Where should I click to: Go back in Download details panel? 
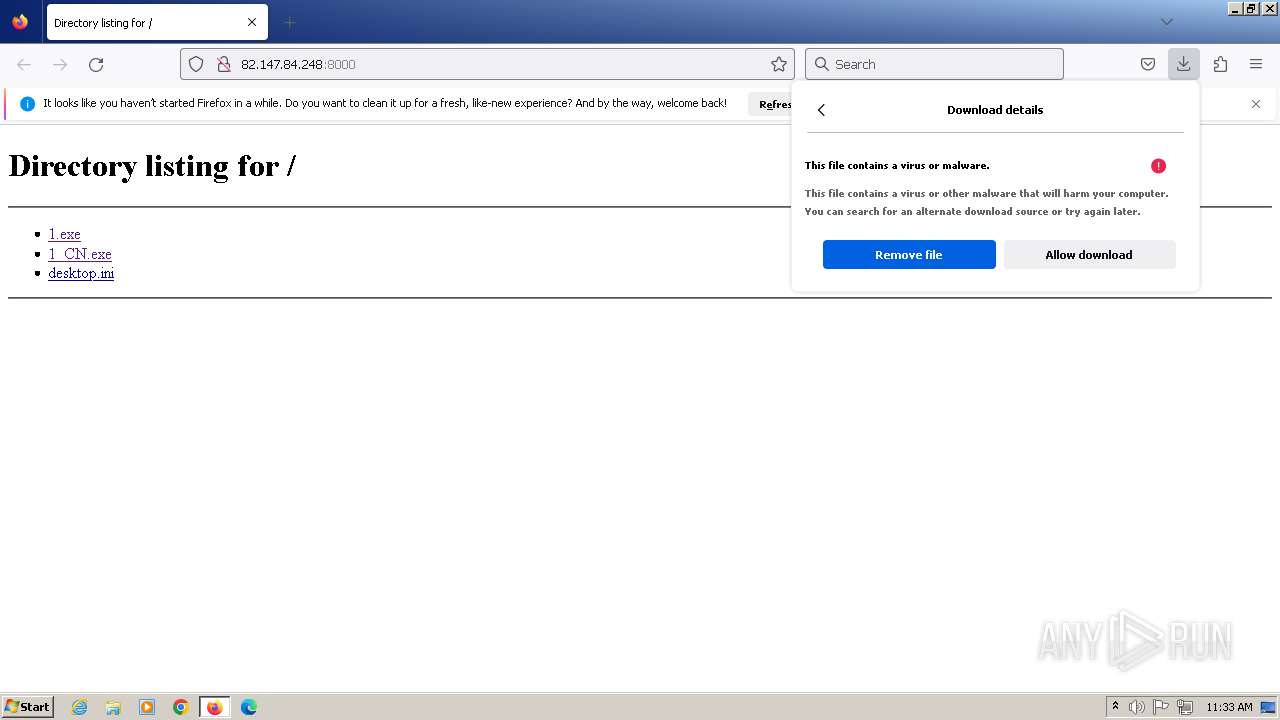(x=821, y=110)
